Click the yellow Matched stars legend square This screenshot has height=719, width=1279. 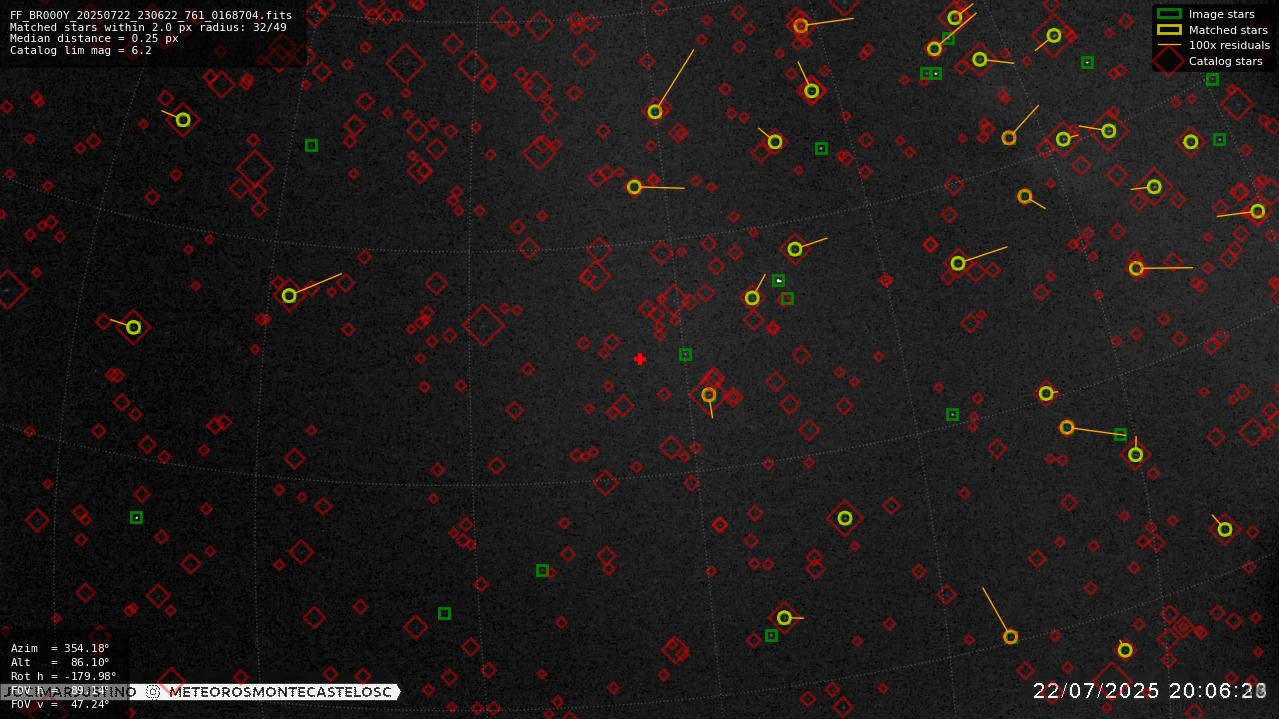(x=1169, y=30)
